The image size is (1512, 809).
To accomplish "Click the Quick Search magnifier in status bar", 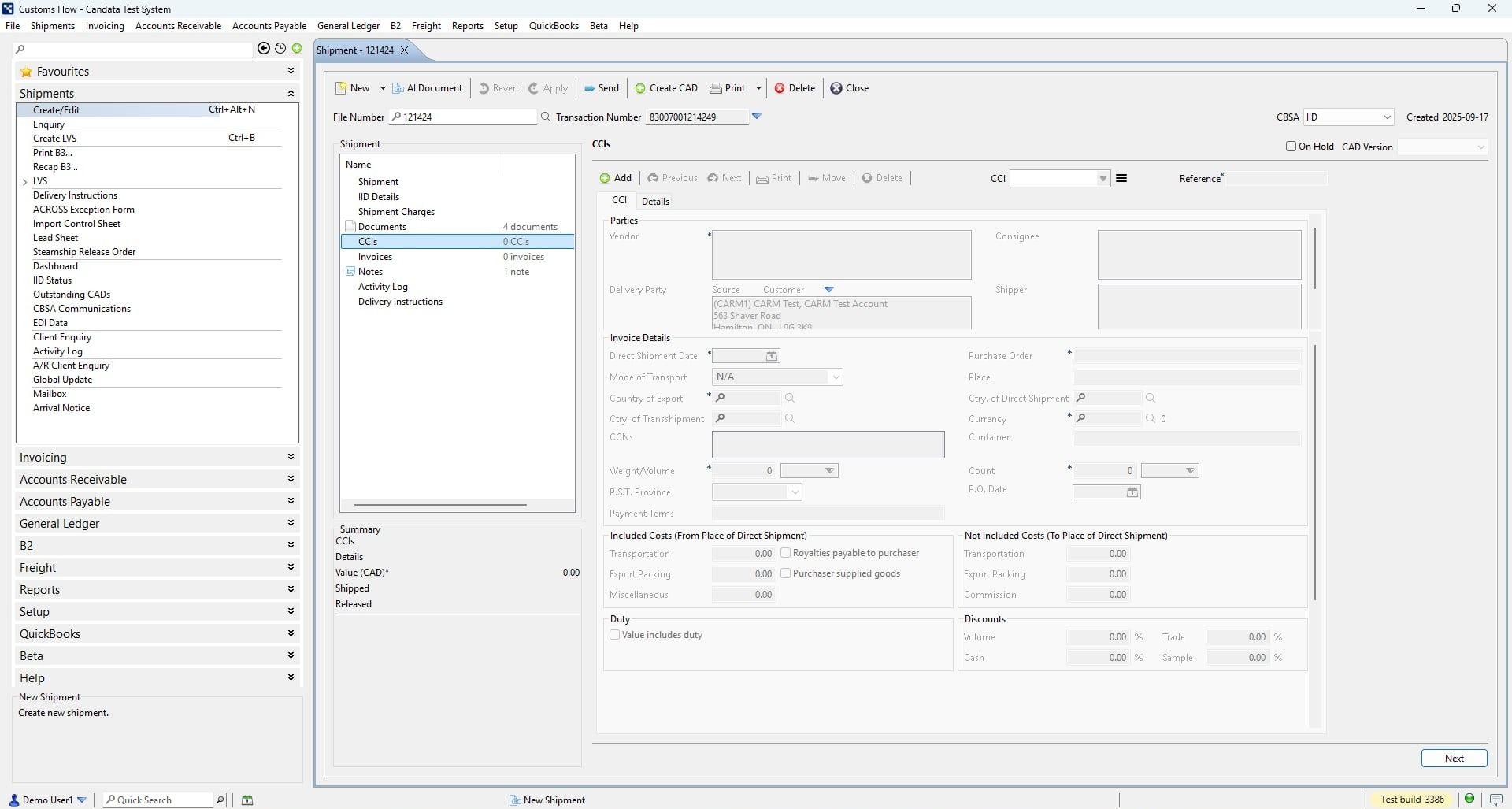I will pyautogui.click(x=220, y=800).
